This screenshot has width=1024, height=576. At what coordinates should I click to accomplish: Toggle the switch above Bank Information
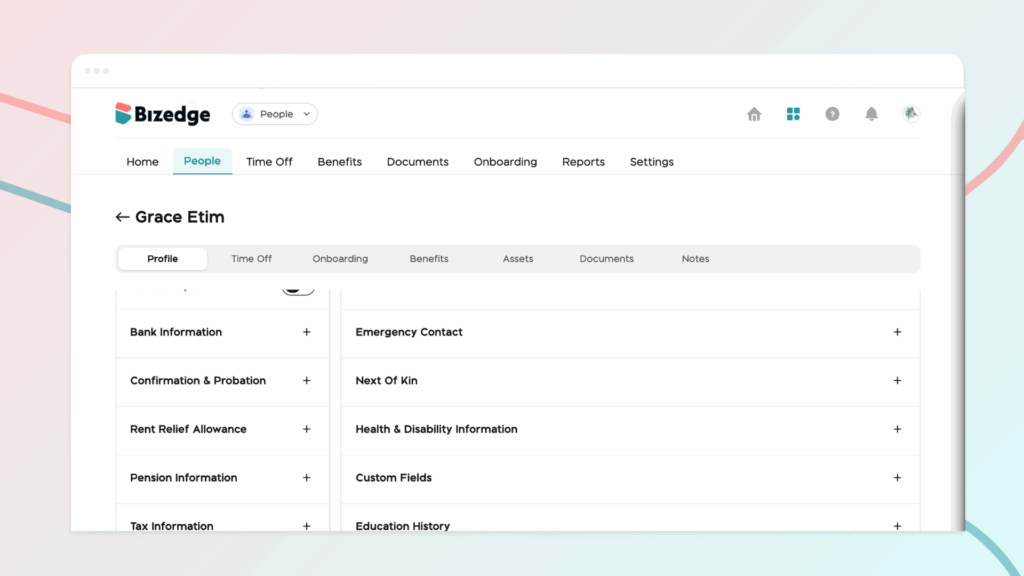(x=298, y=290)
